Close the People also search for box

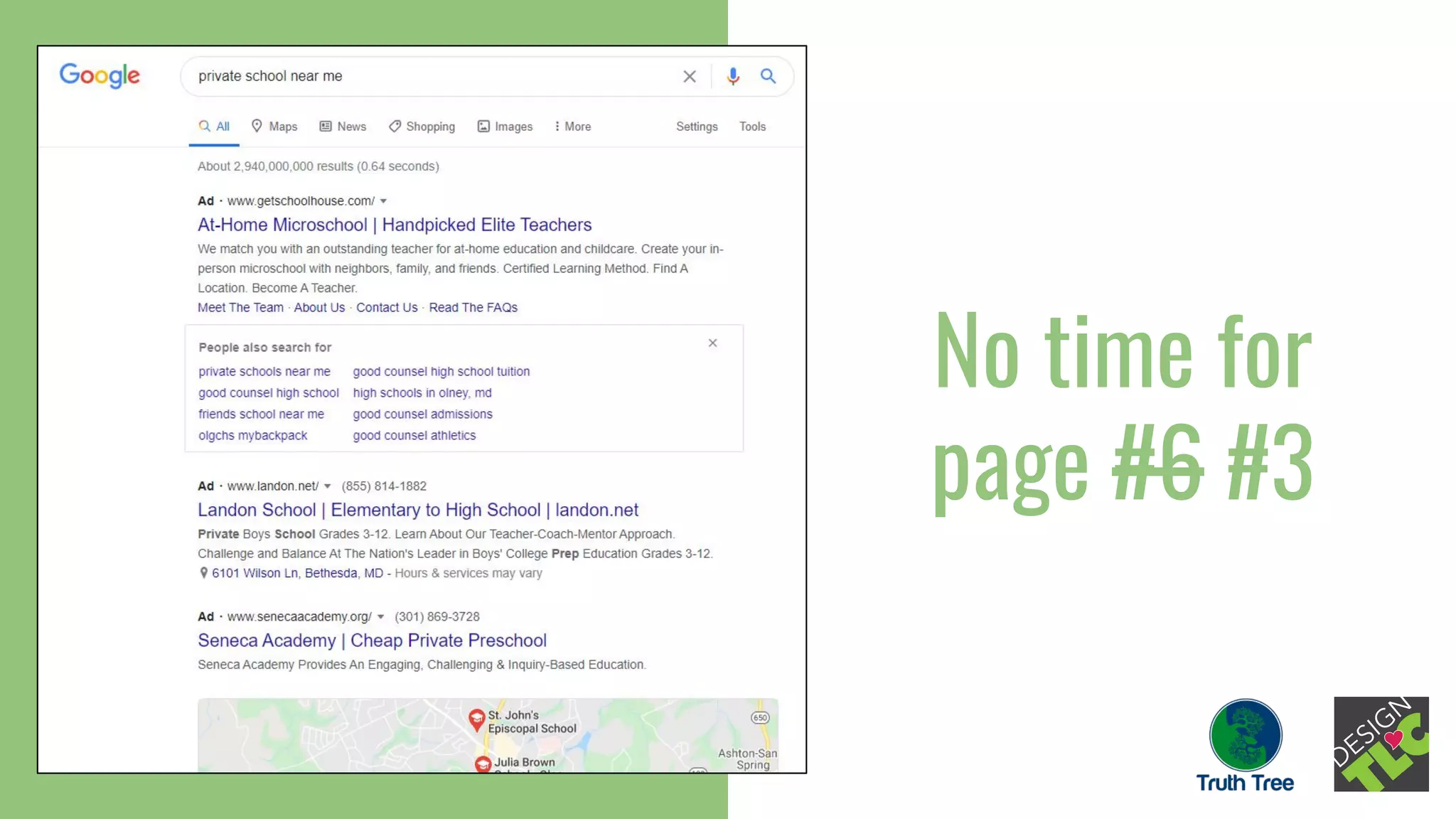pos(712,343)
